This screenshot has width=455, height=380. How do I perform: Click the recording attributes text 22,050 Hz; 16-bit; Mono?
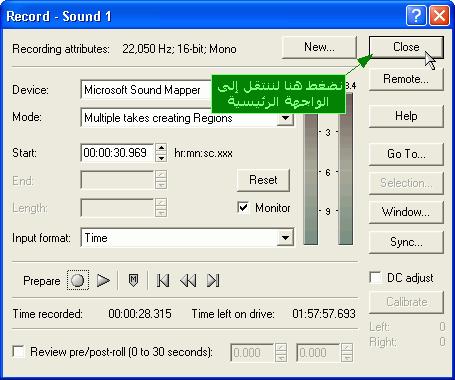point(179,49)
